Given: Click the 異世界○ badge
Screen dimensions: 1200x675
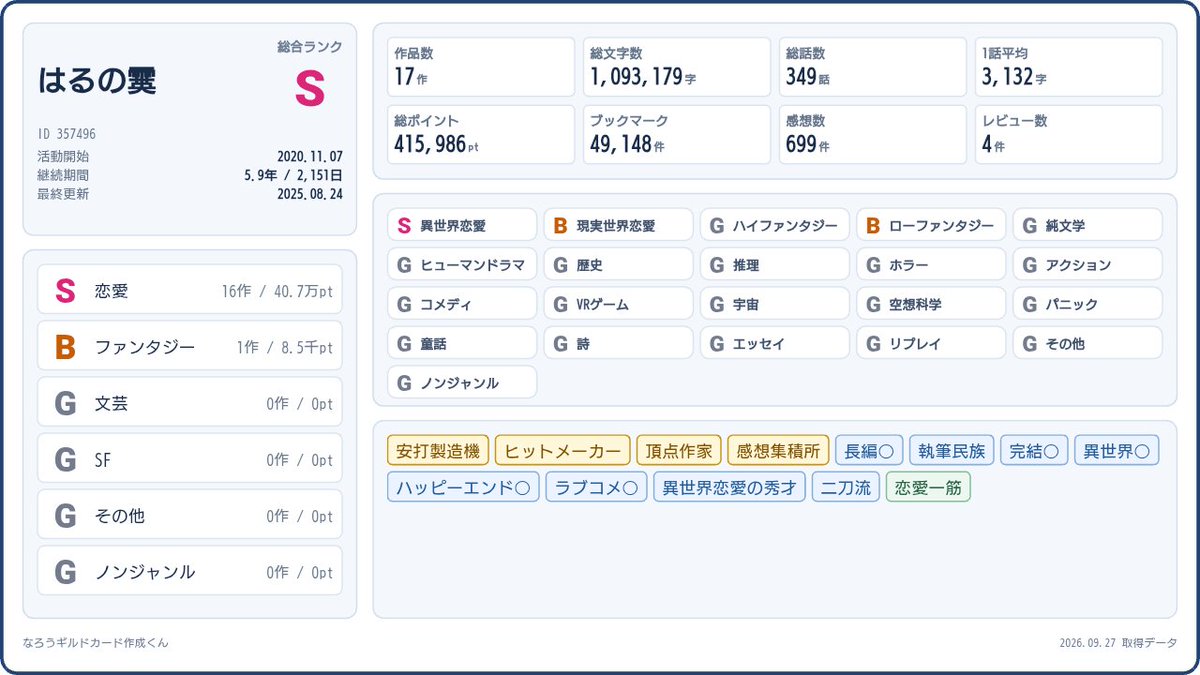Looking at the screenshot, I should tap(1117, 451).
